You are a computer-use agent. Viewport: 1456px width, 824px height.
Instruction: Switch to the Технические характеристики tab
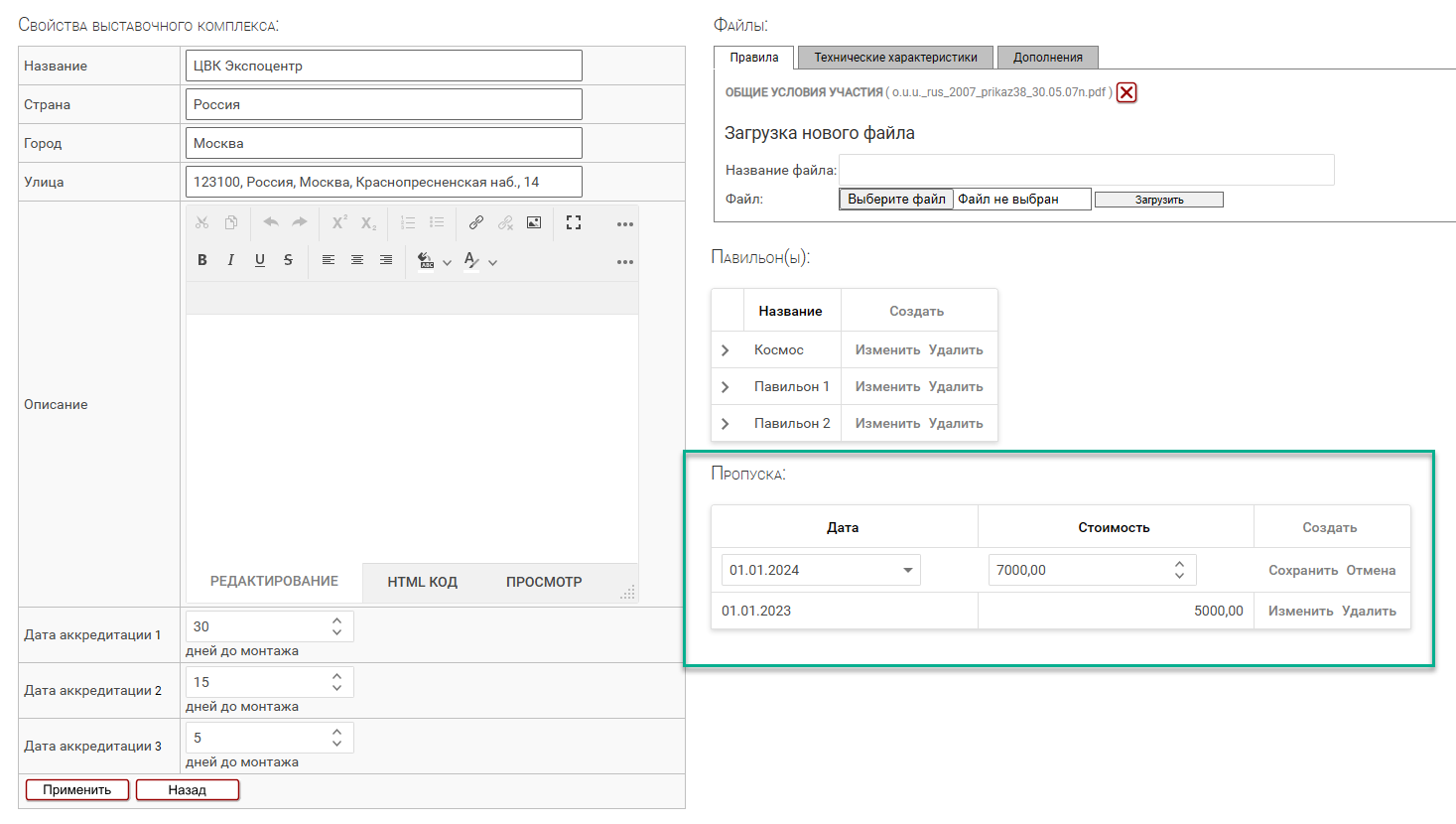(895, 58)
